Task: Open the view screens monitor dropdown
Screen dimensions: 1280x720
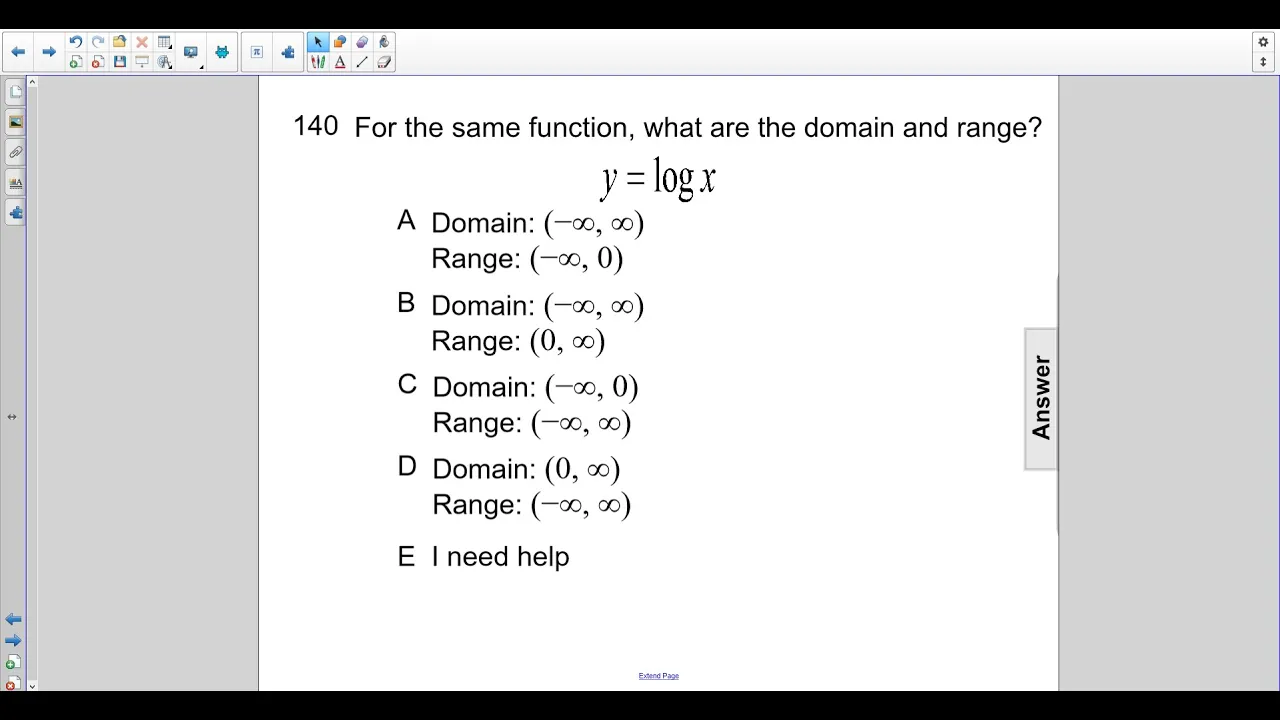Action: coord(191,52)
